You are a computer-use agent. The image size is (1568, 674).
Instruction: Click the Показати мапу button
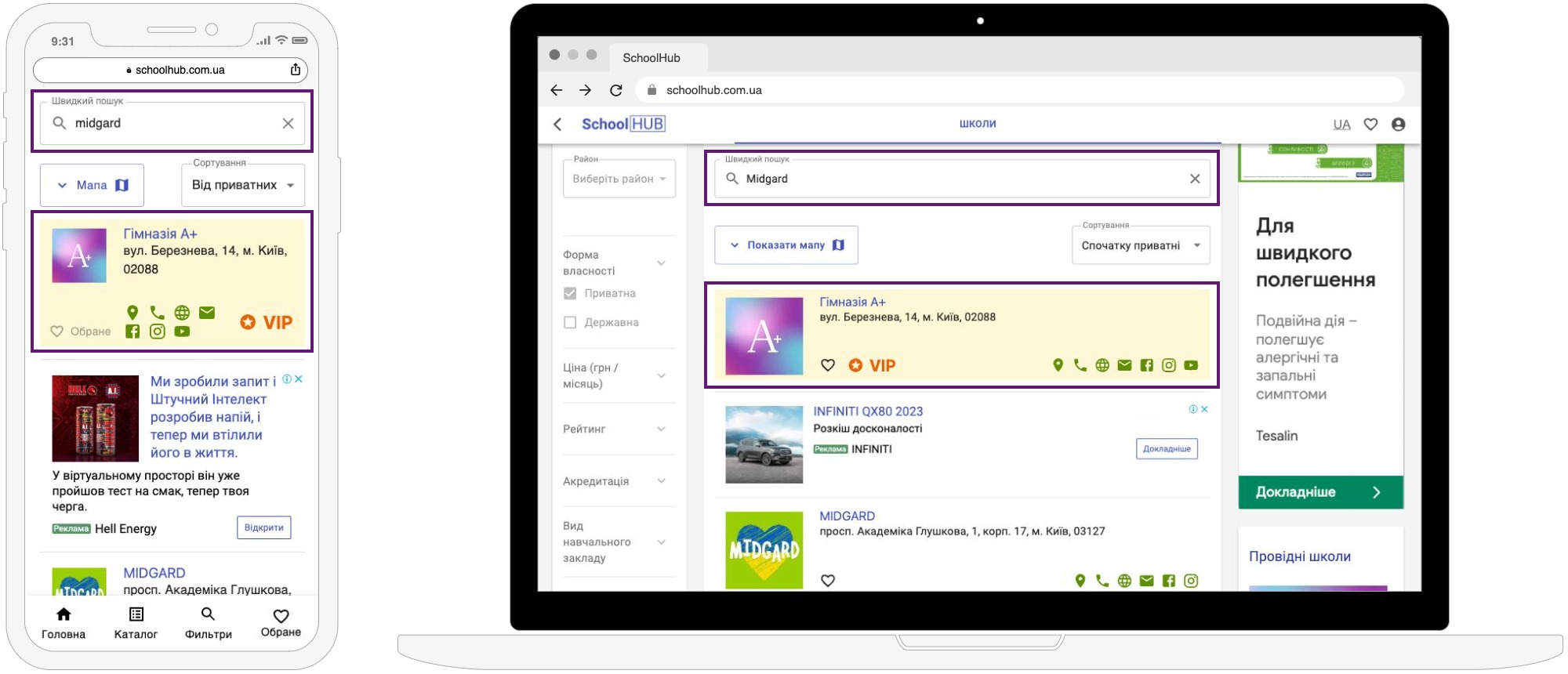coord(786,245)
